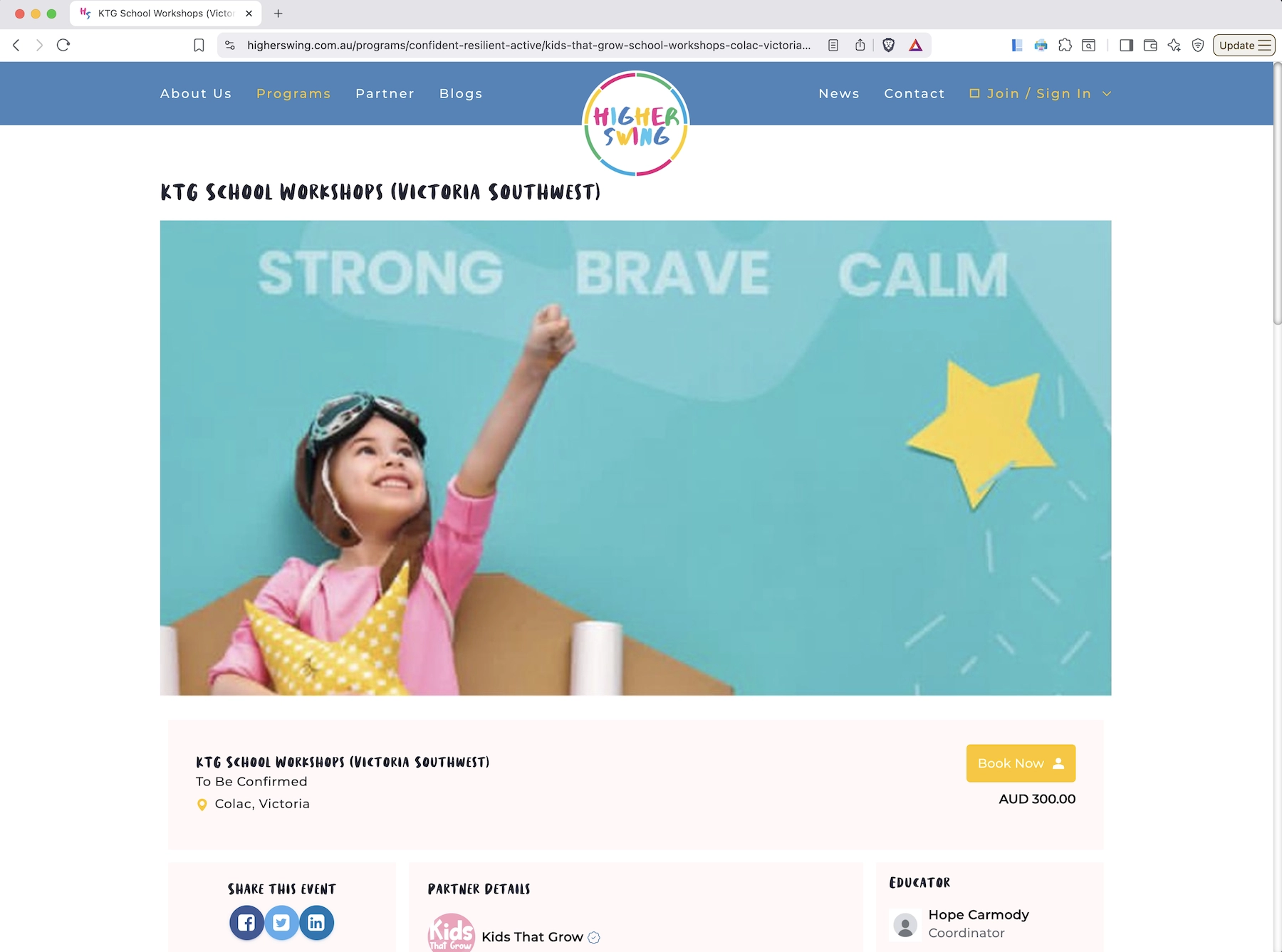This screenshot has width=1282, height=952.
Task: Share event on Facebook icon
Action: click(246, 923)
